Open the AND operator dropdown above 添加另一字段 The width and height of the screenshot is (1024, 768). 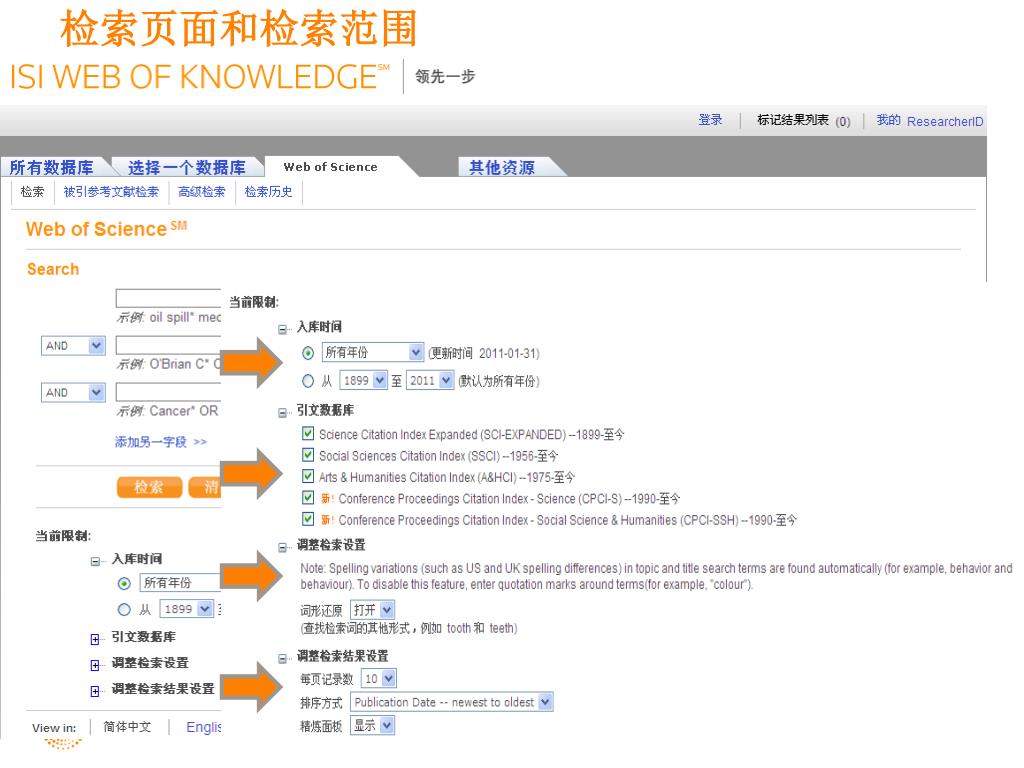[73, 392]
